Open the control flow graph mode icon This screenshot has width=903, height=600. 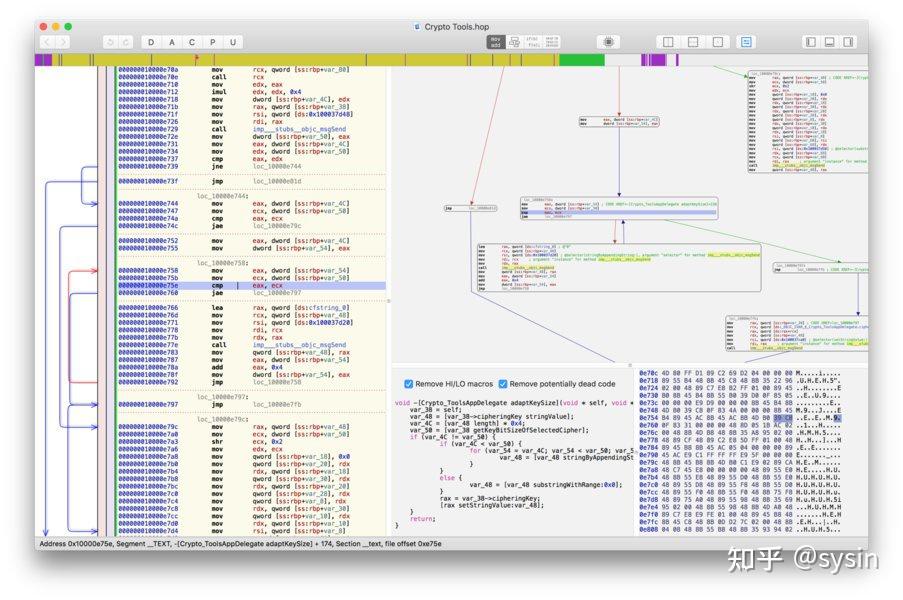point(514,43)
